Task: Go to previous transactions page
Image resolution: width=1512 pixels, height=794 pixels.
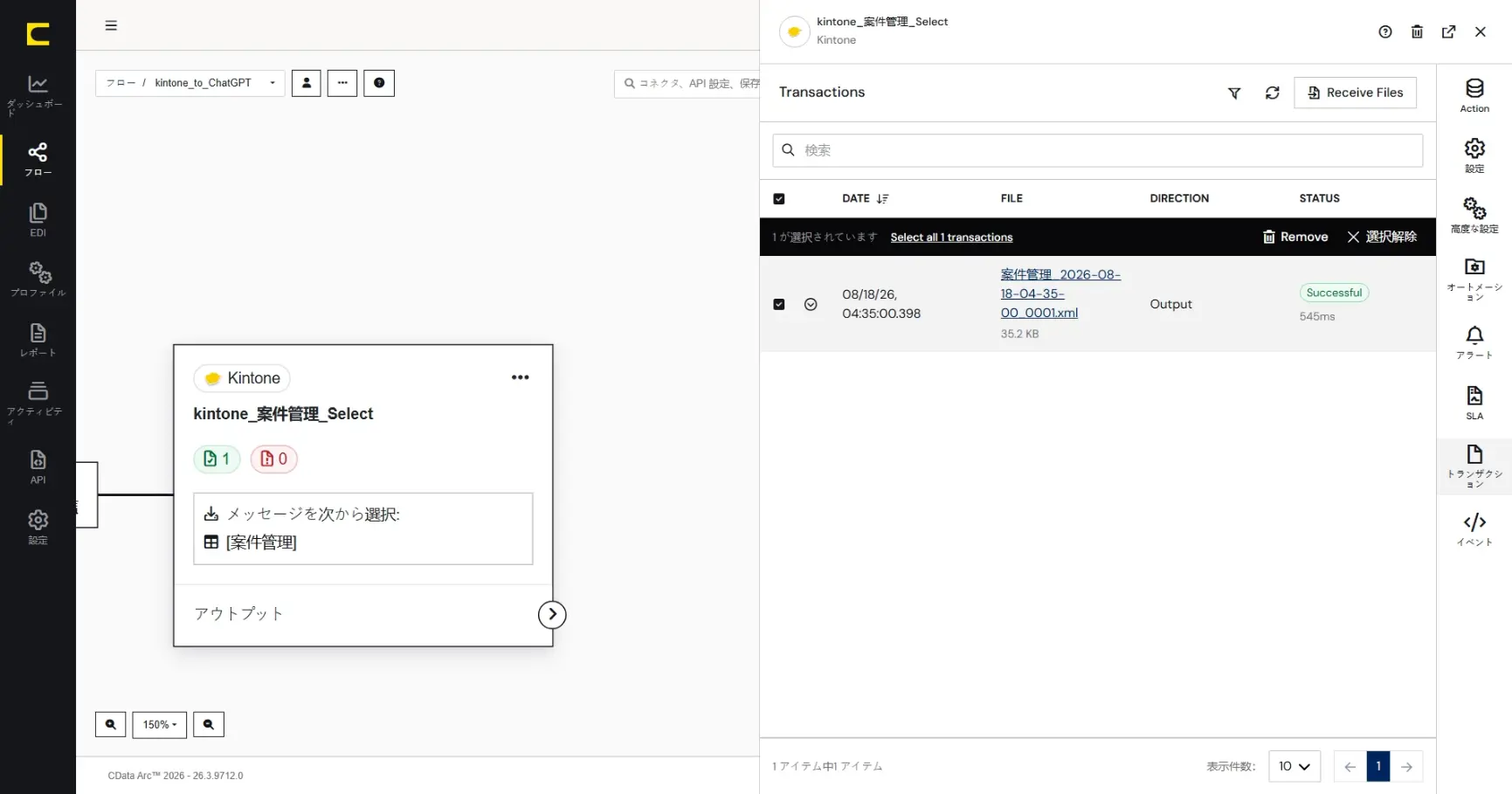Action: point(1350,766)
